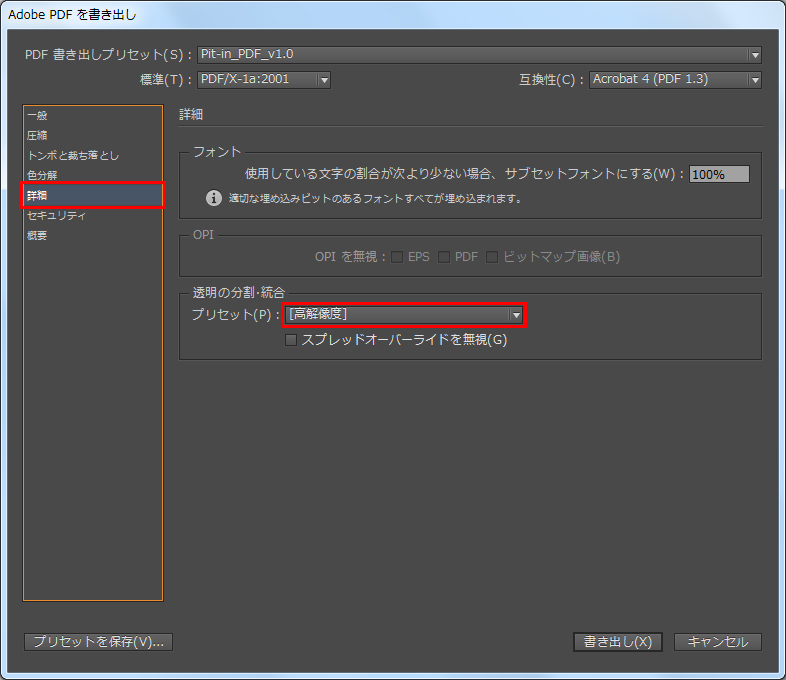The height and width of the screenshot is (680, 786).
Task: Expand the 互換性 Acrobat 4 dropdown
Action: point(675,80)
